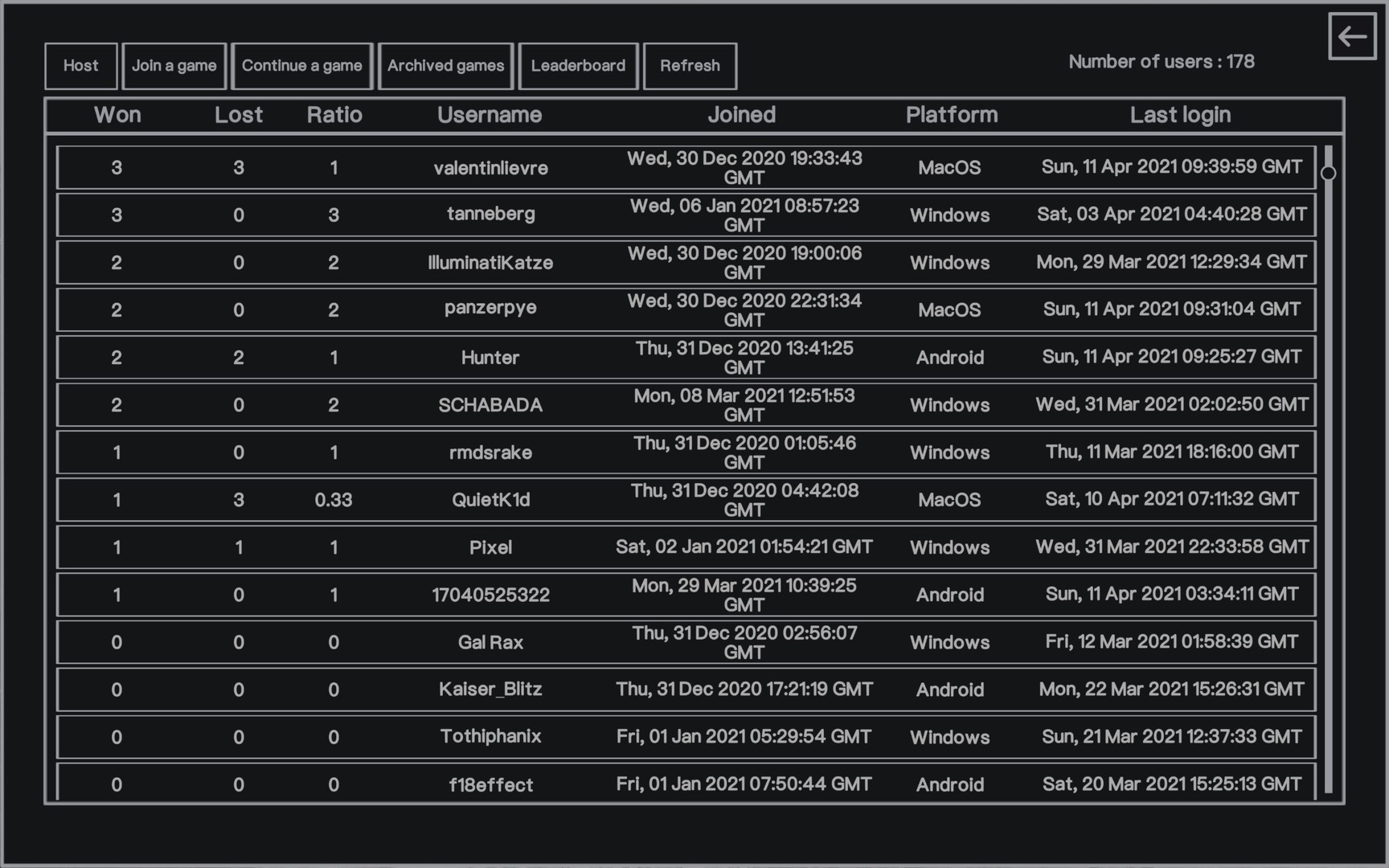Sort by the Won column header
This screenshot has height=868, width=1389.
tap(117, 115)
